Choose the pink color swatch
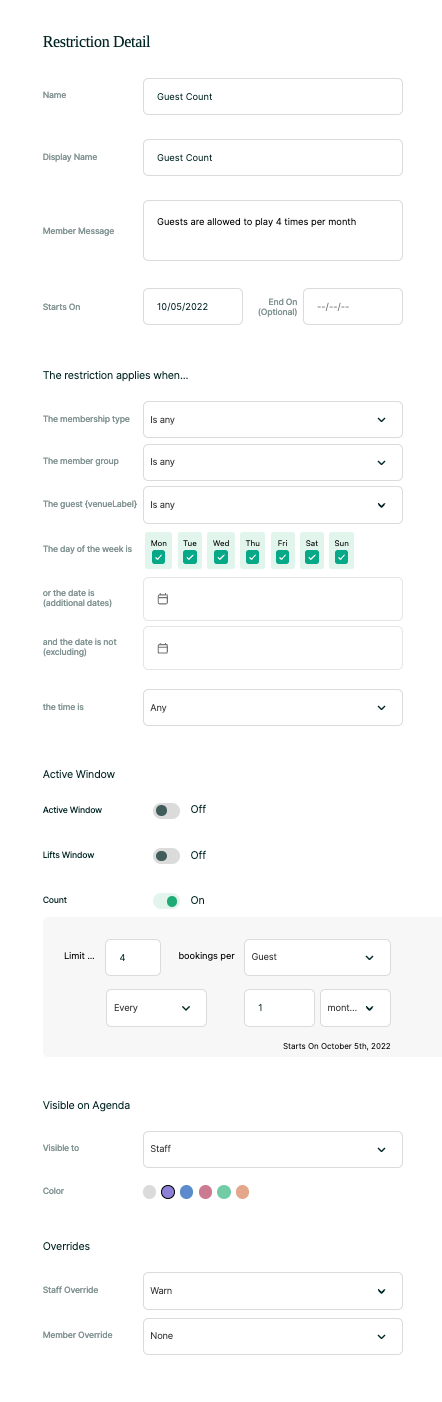 click(x=205, y=1192)
